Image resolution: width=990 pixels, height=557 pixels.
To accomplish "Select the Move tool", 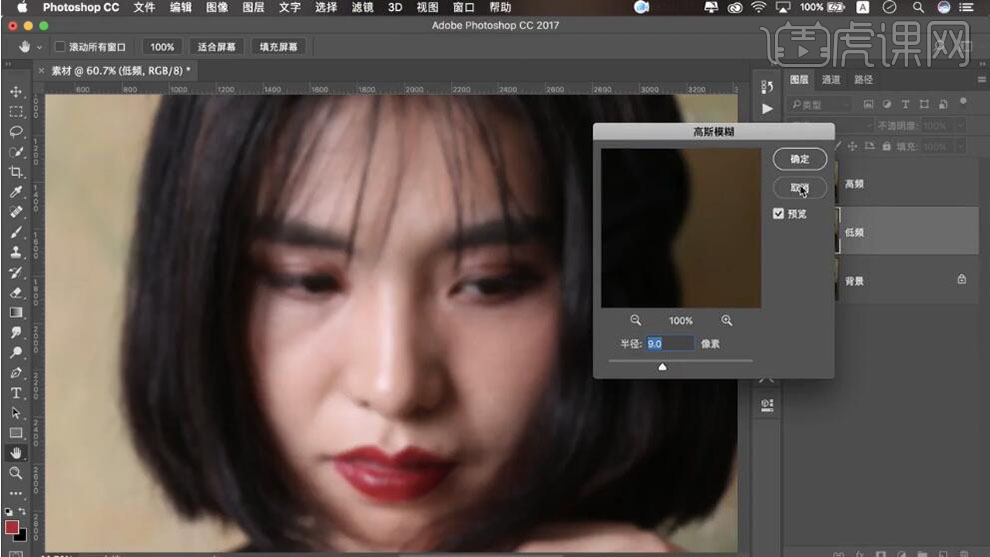I will pyautogui.click(x=16, y=92).
